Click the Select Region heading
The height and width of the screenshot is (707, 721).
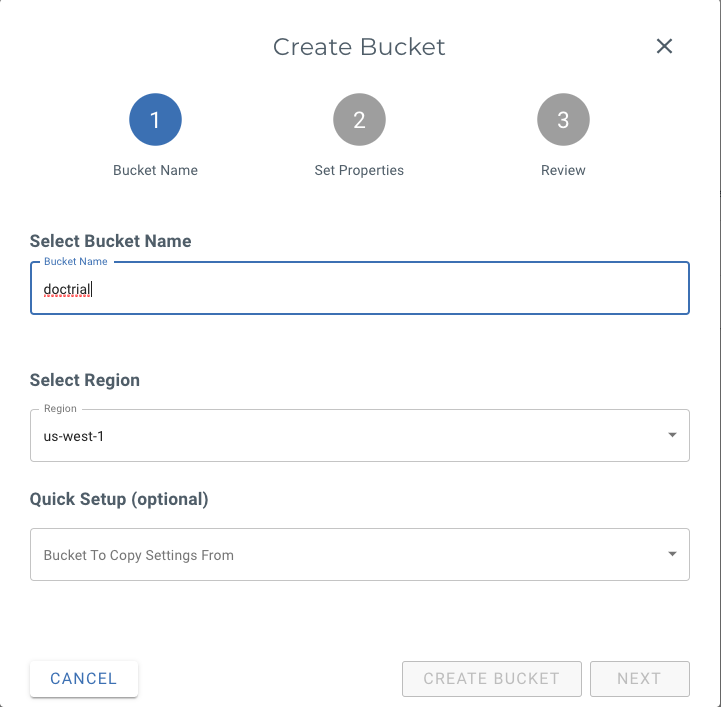click(85, 380)
